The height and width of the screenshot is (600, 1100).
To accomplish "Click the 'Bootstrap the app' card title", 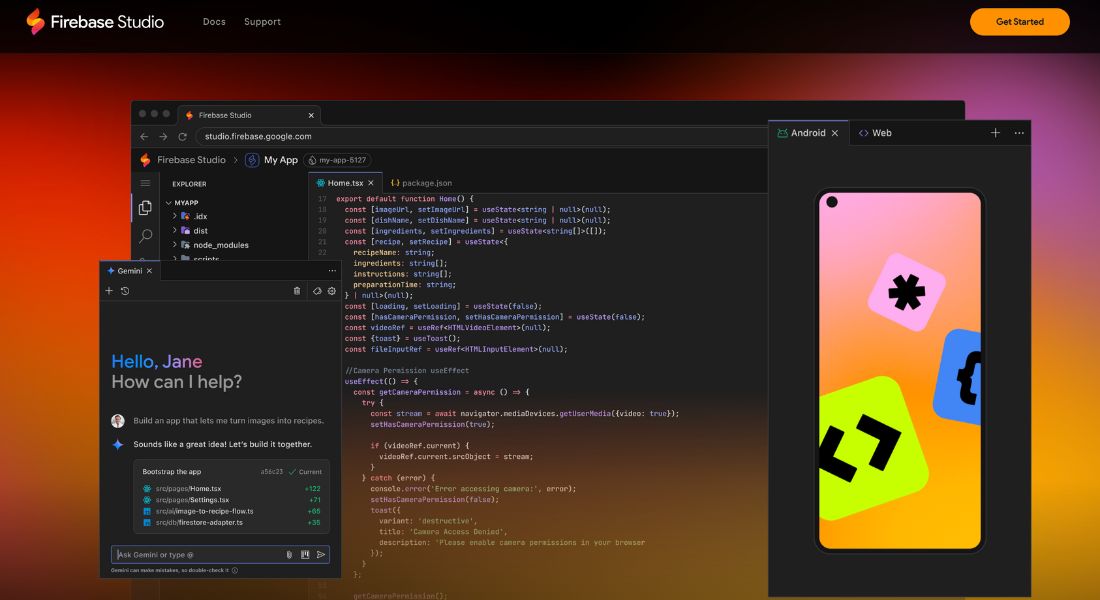I will [172, 472].
